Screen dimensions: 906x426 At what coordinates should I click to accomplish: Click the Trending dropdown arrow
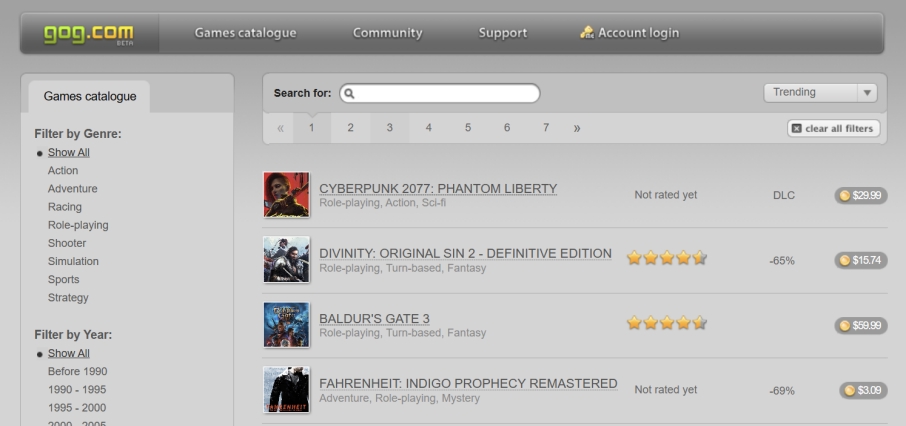[867, 92]
